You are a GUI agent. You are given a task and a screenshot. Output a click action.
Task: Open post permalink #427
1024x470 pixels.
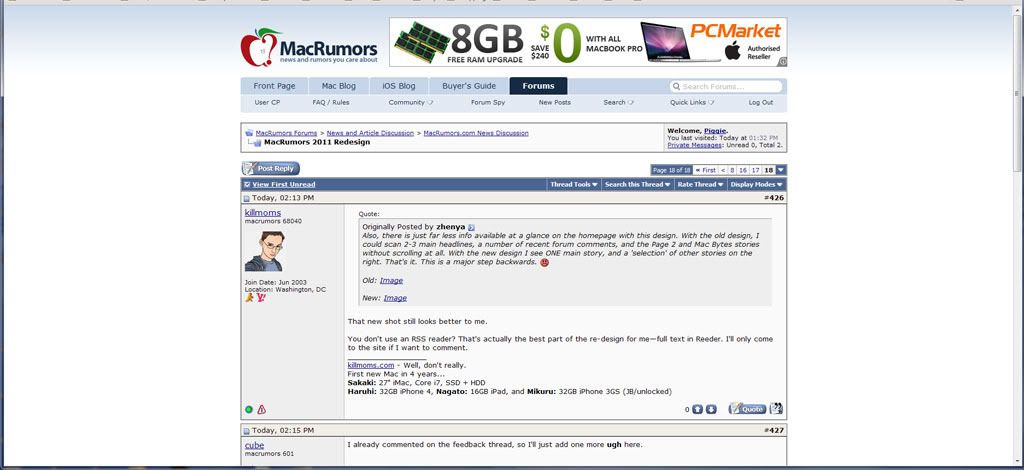[x=776, y=431]
